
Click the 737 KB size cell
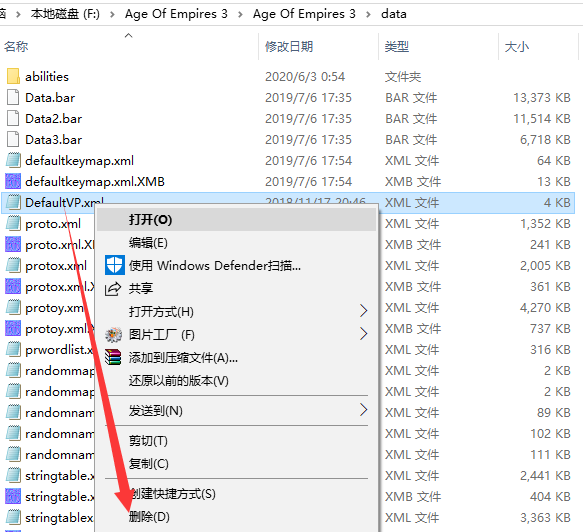point(550,329)
